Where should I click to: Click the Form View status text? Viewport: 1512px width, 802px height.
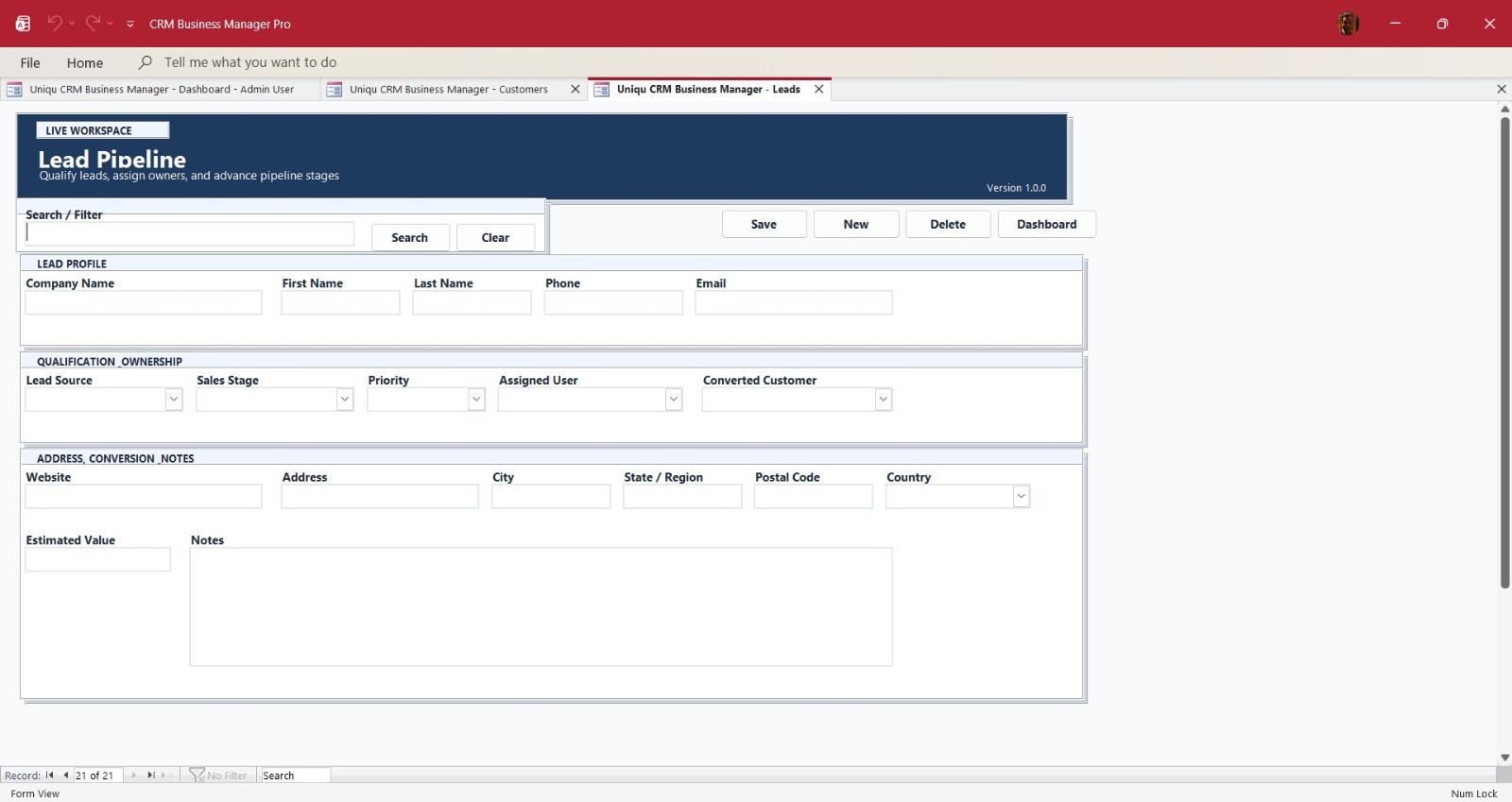35,793
